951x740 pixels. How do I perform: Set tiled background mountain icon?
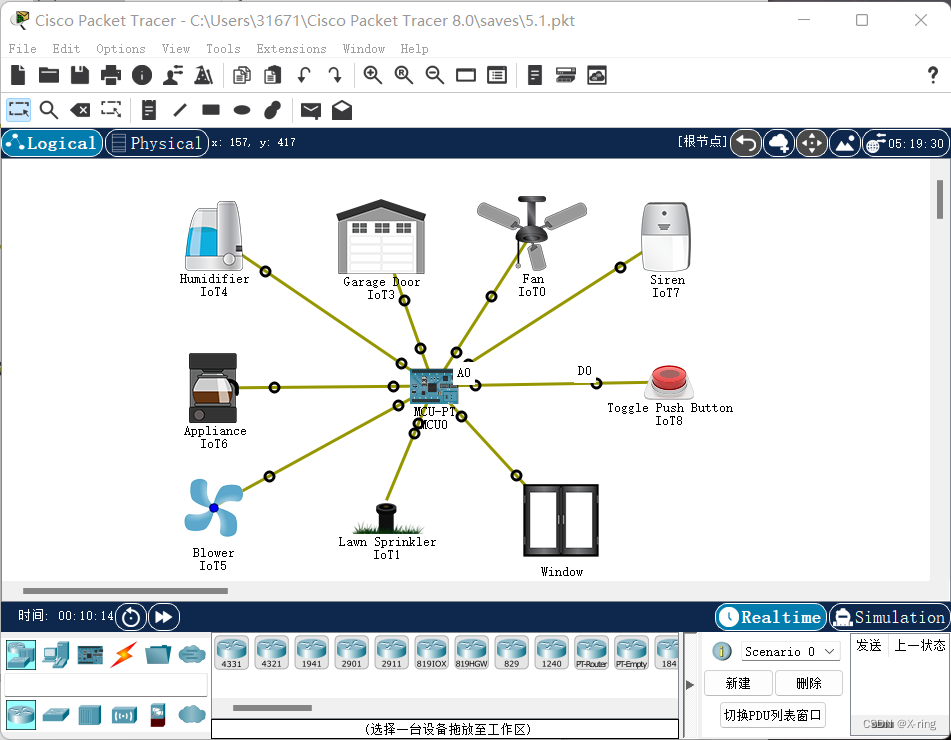click(845, 144)
